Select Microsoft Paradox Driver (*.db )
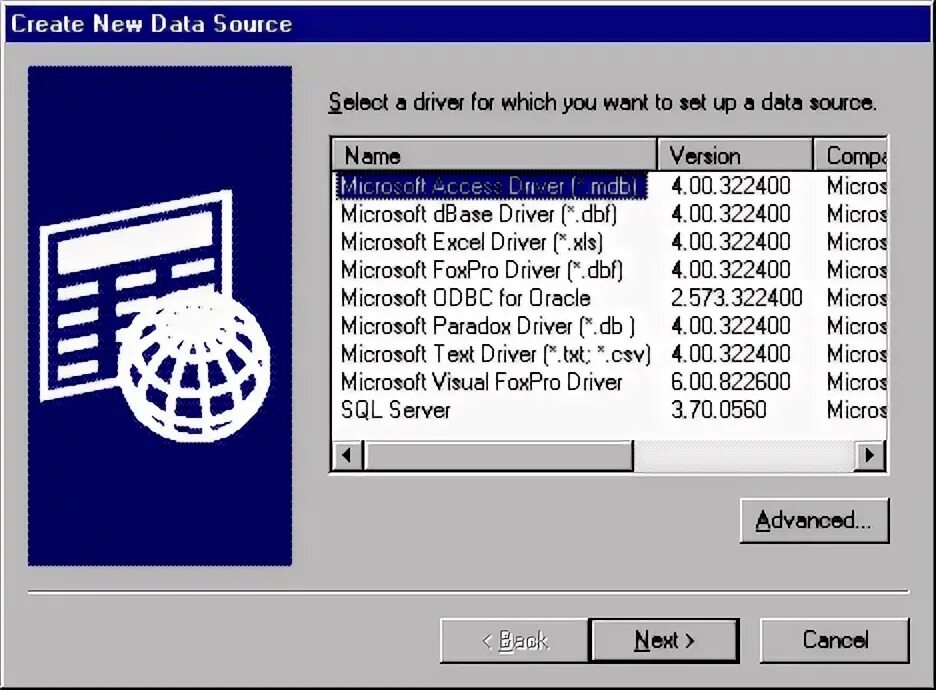The image size is (936, 690). pyautogui.click(x=488, y=326)
